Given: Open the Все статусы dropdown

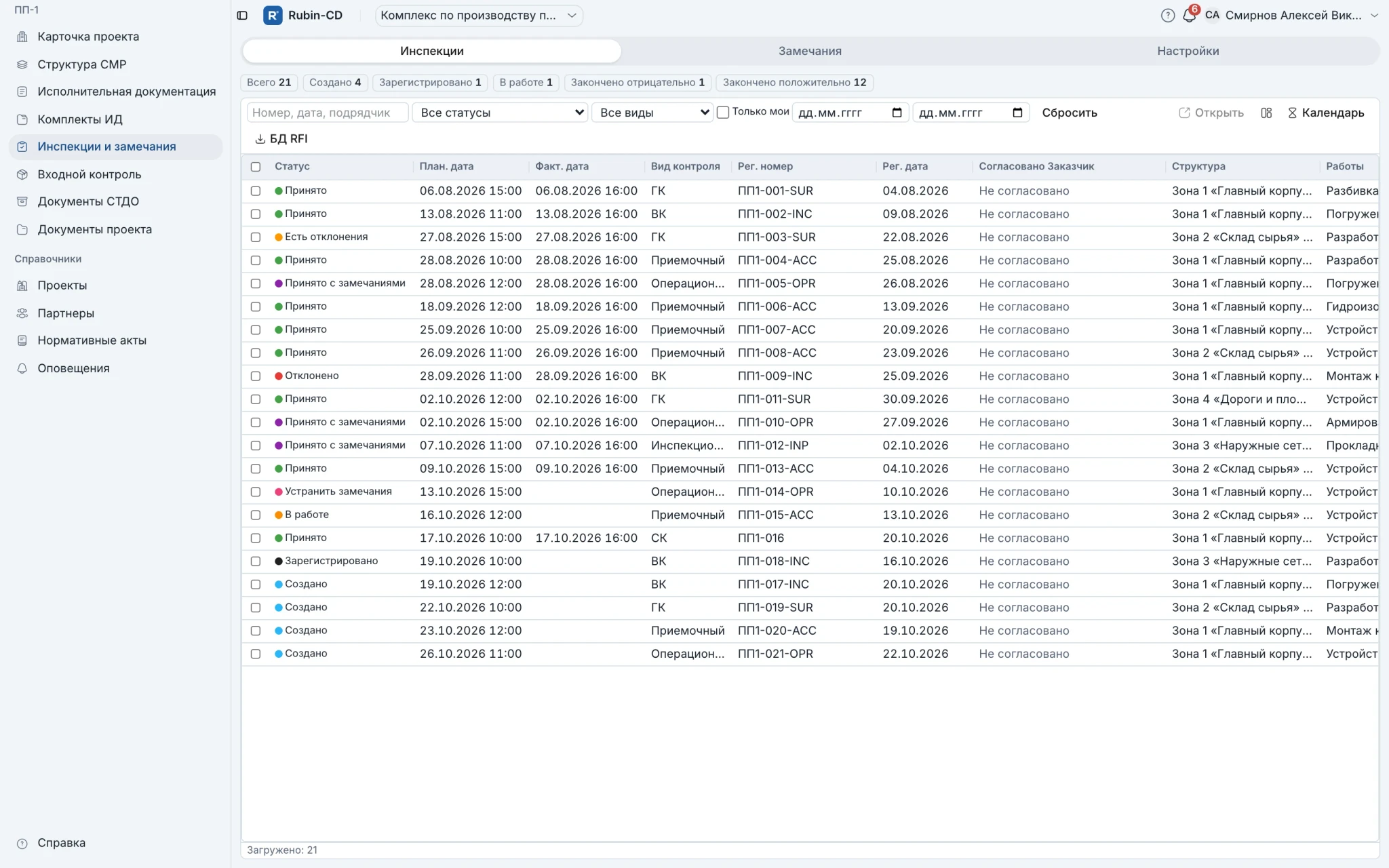Looking at the screenshot, I should click(x=500, y=113).
